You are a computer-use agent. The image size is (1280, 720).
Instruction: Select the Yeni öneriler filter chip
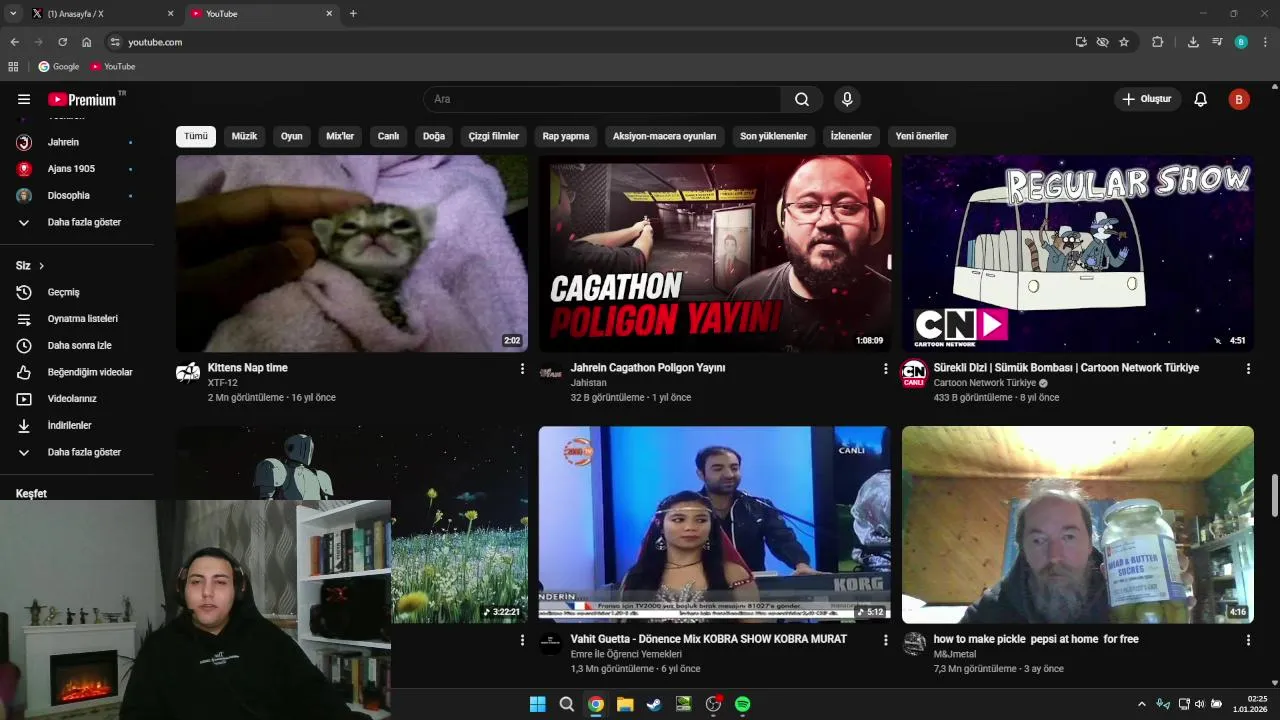(921, 136)
